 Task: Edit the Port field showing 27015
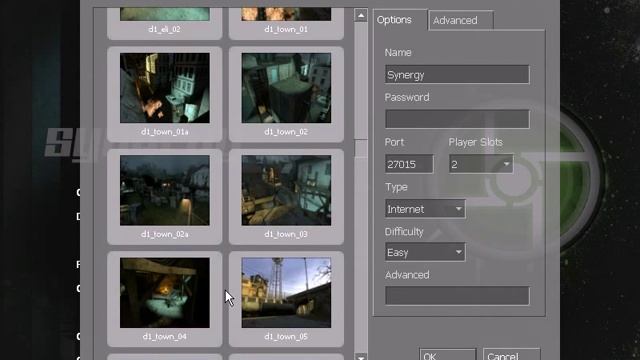click(x=409, y=164)
